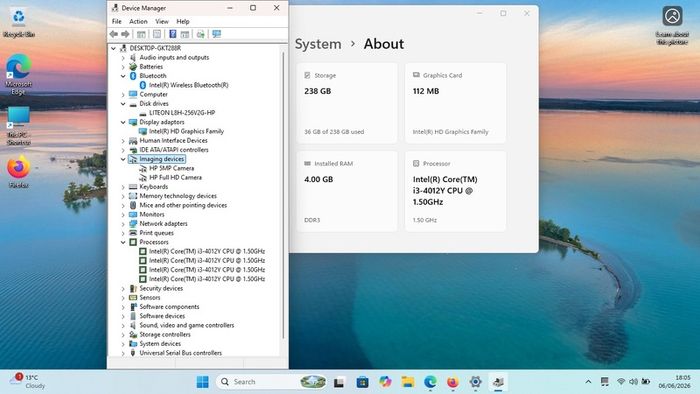The width and height of the screenshot is (700, 394).
Task: Click the Storage card showing 238 GB
Action: (347, 103)
